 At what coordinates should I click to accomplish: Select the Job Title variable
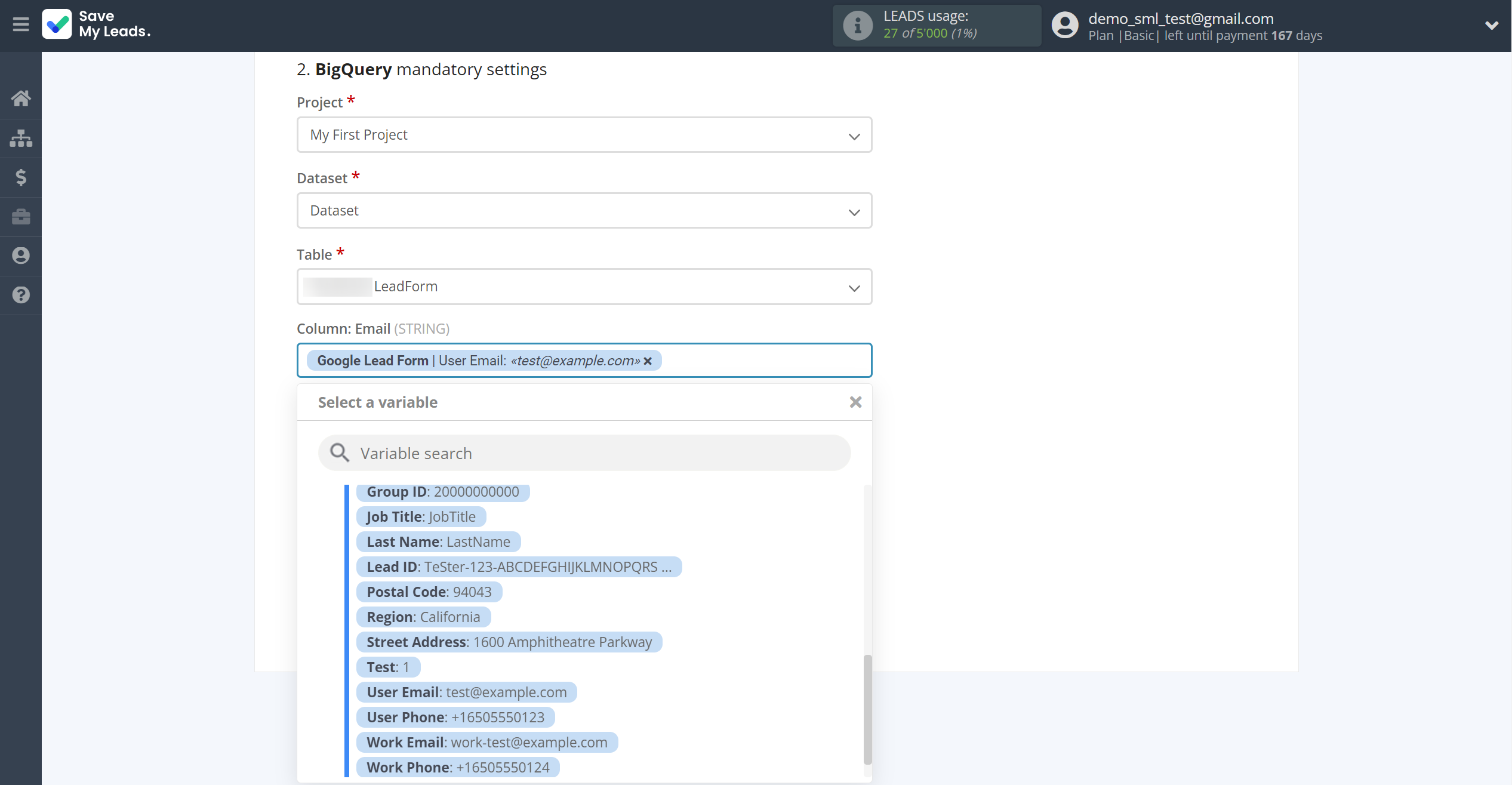421,517
